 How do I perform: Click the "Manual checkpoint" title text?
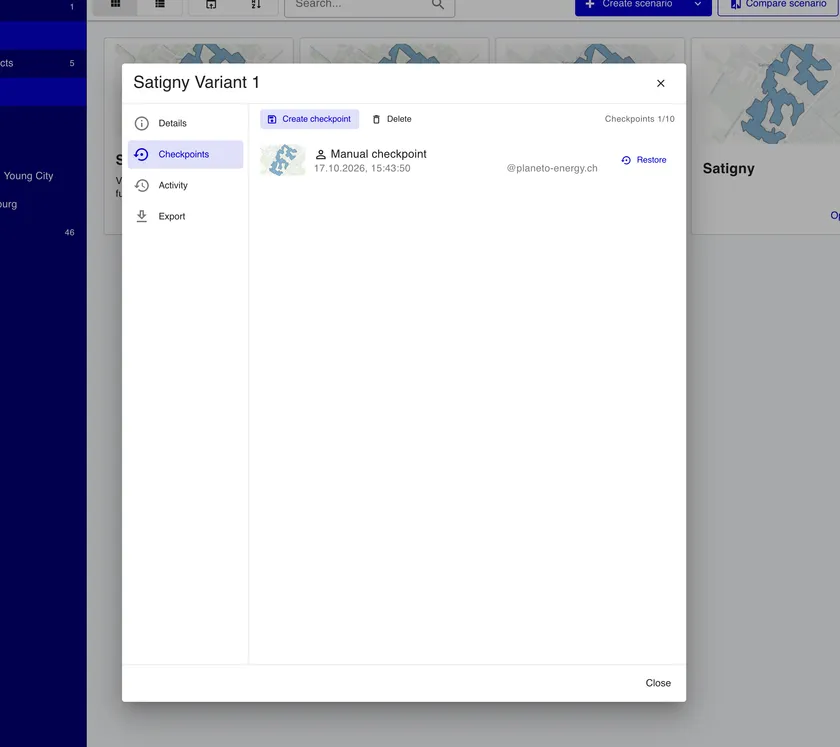(378, 154)
